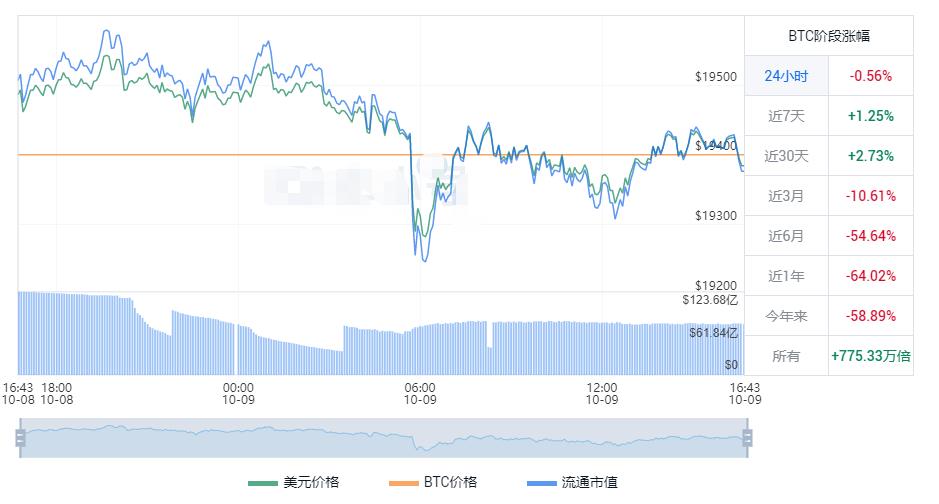Select the 近7天 period row
This screenshot has width=939, height=504.
point(786,116)
